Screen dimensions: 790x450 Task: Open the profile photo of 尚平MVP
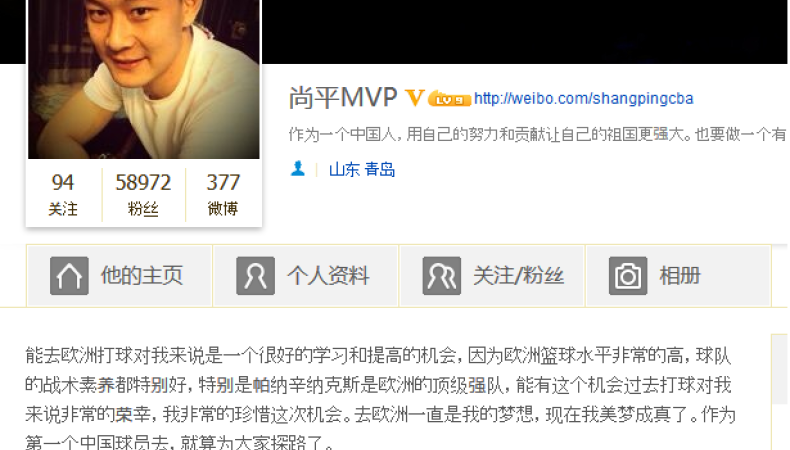pyautogui.click(x=144, y=79)
